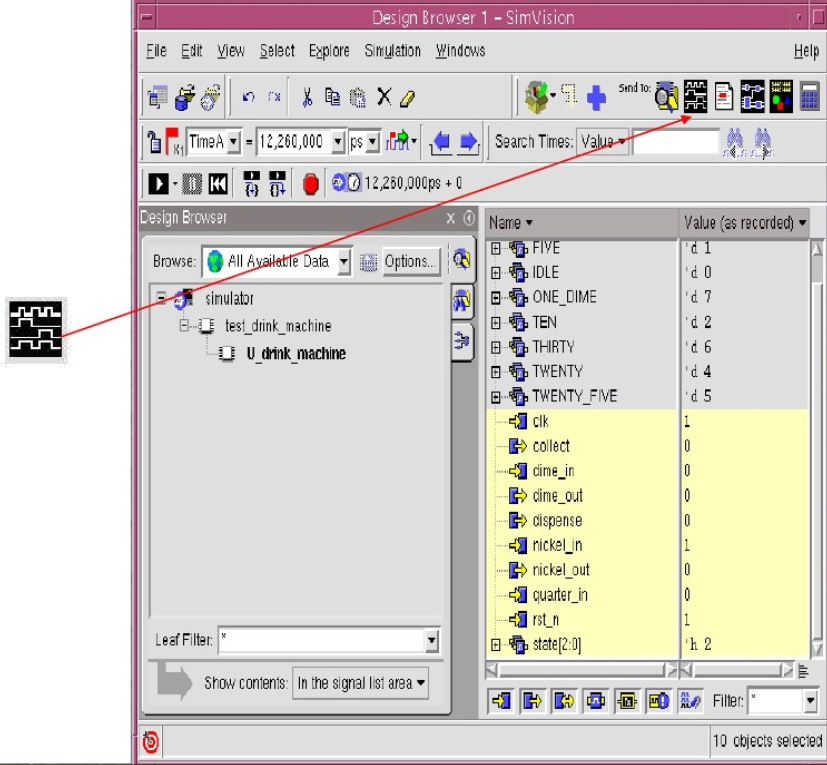Open Value (as recorded) column header

(744, 223)
